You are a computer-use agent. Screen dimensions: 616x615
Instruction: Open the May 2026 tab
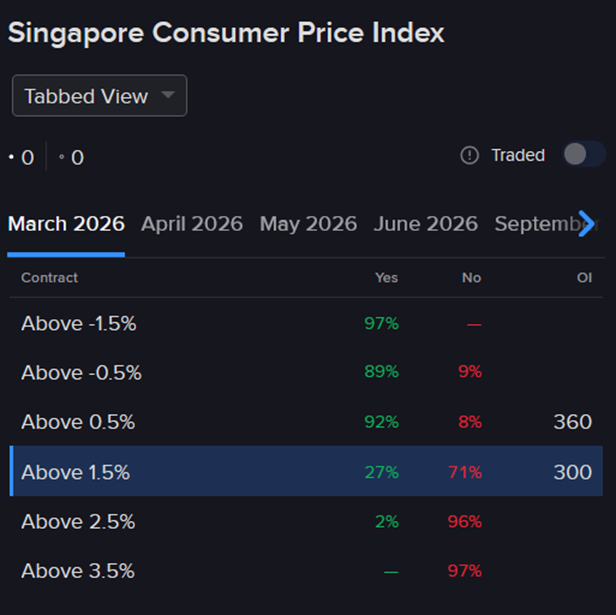(x=308, y=224)
